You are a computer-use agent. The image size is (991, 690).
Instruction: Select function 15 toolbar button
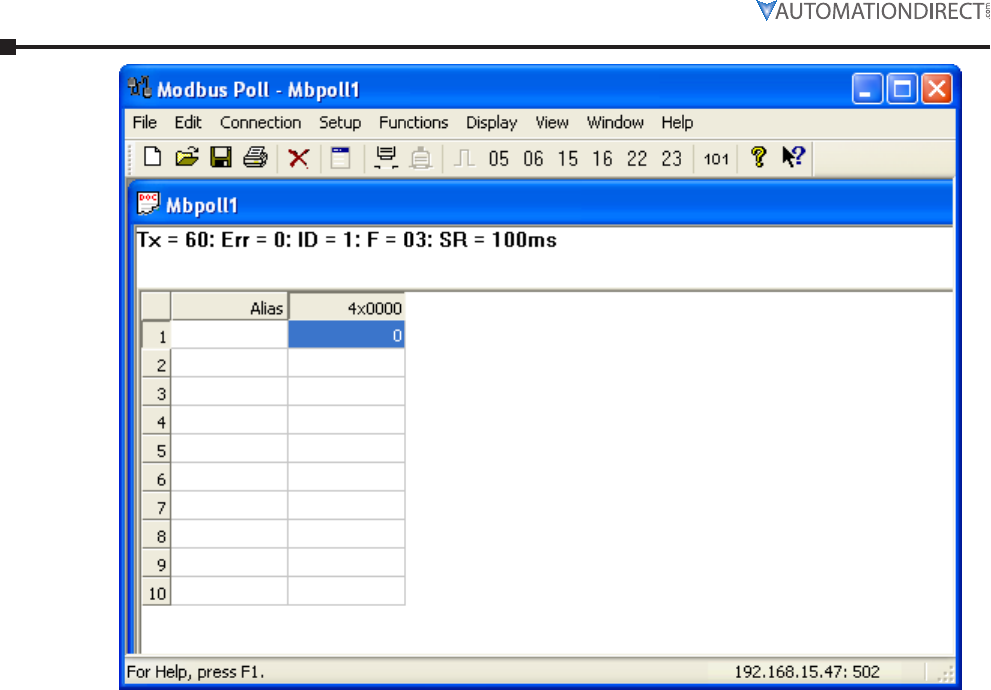(x=568, y=159)
